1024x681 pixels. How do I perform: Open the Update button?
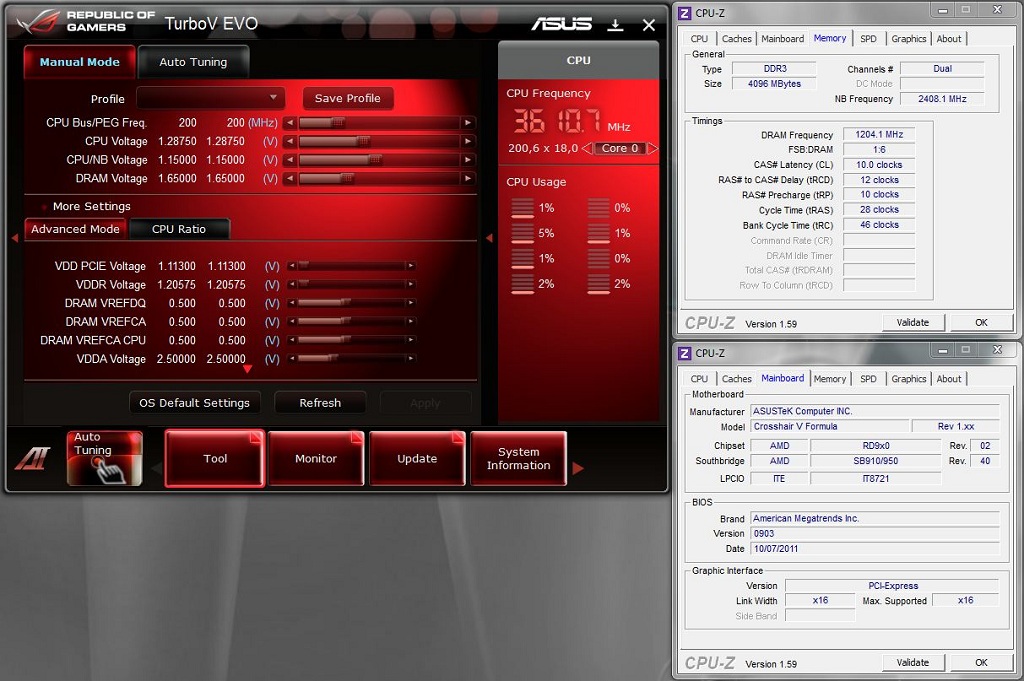coord(417,458)
